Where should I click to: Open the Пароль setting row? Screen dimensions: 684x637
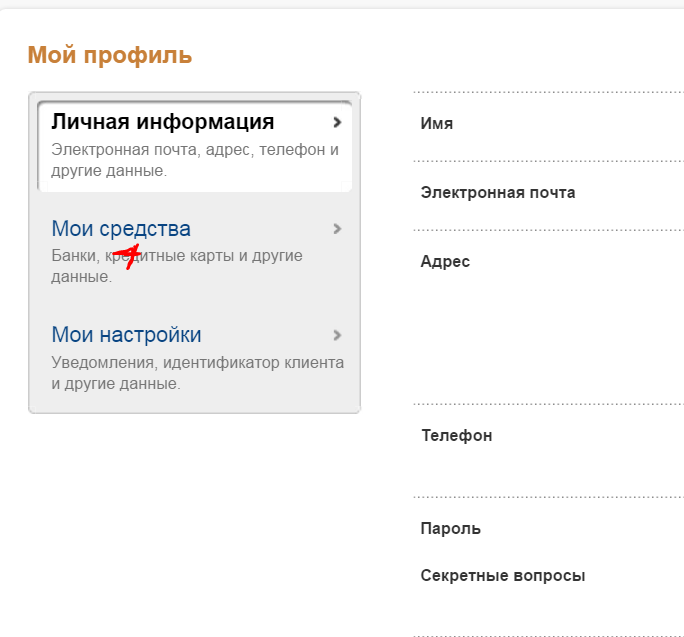451,529
